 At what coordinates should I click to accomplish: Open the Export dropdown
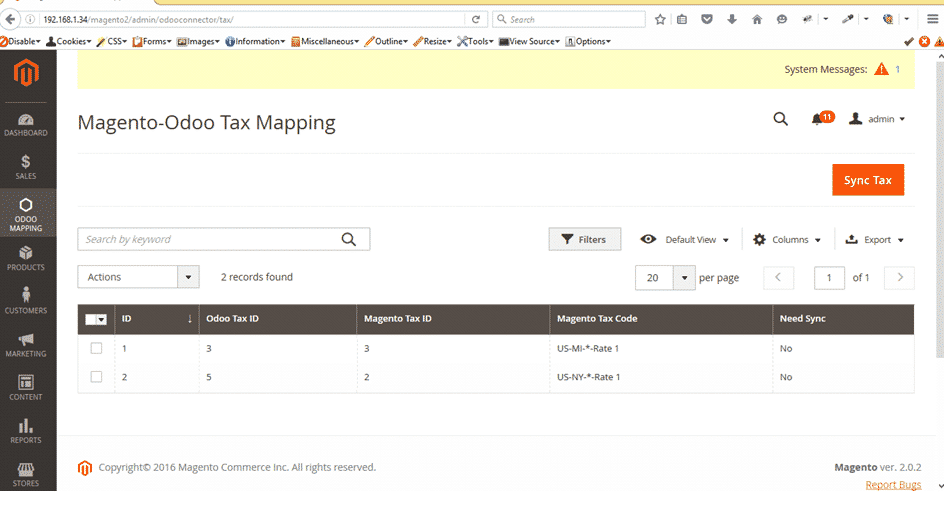coord(875,239)
